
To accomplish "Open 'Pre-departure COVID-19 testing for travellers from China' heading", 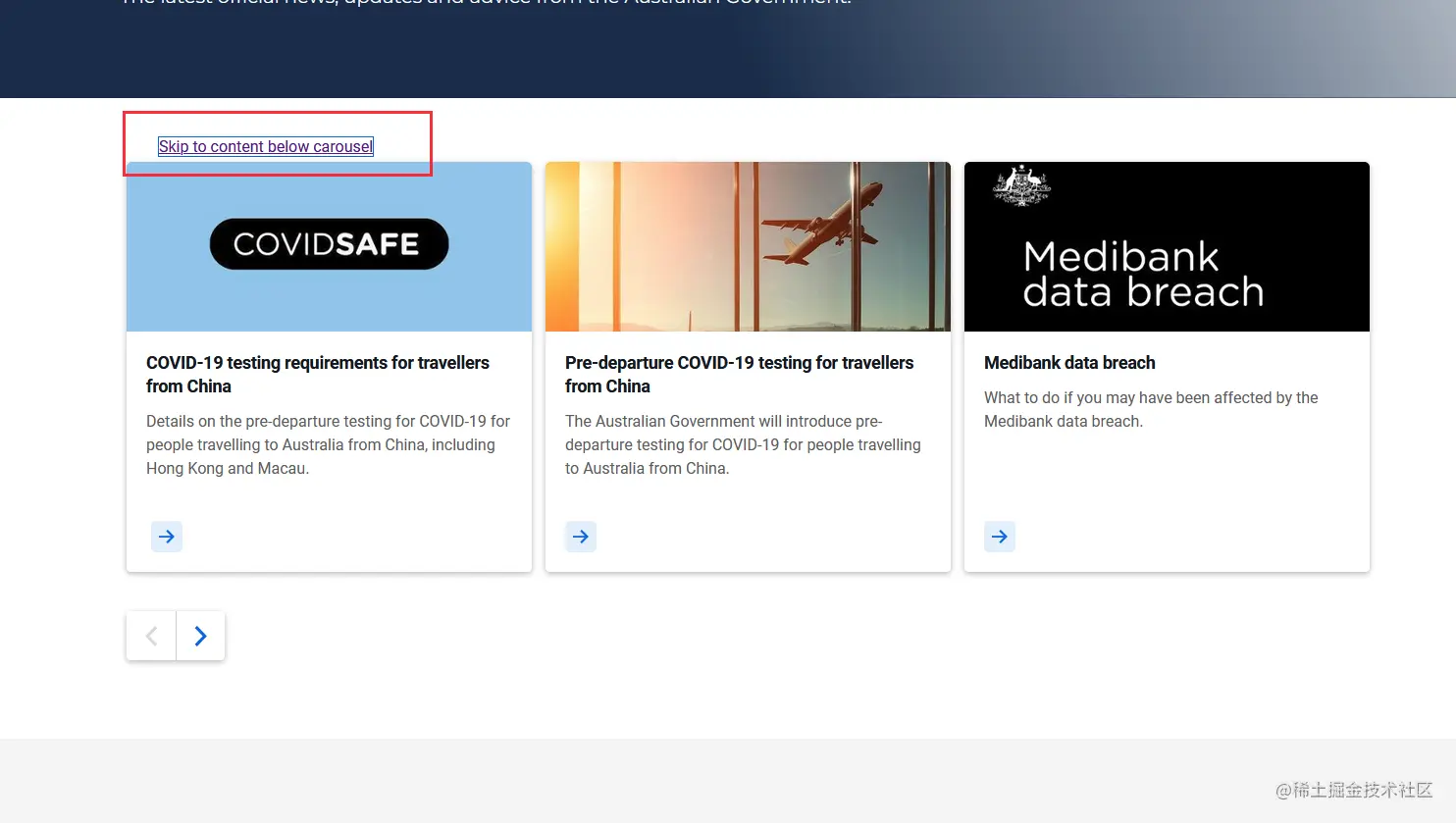I will click(x=740, y=375).
